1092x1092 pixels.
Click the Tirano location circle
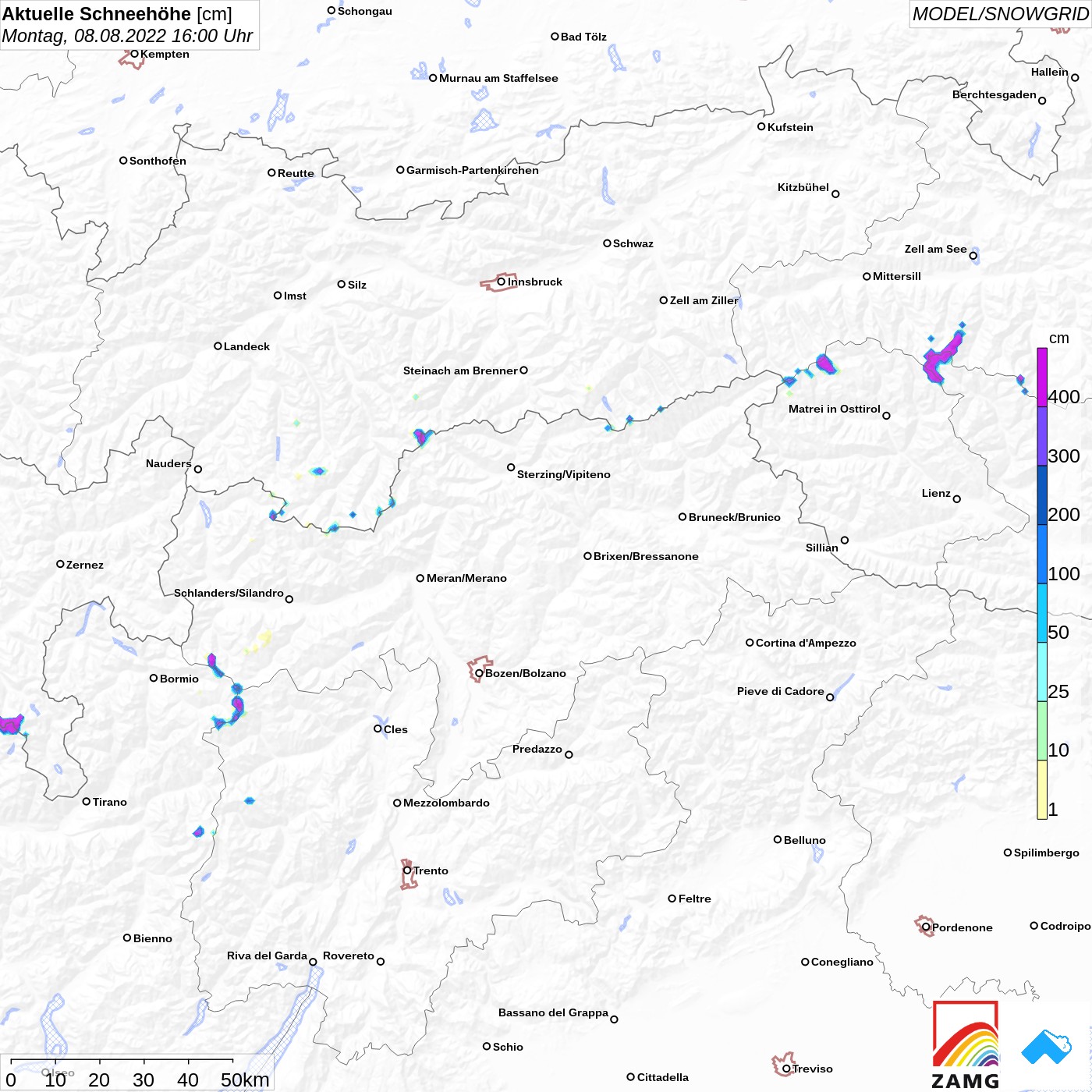pos(87,801)
